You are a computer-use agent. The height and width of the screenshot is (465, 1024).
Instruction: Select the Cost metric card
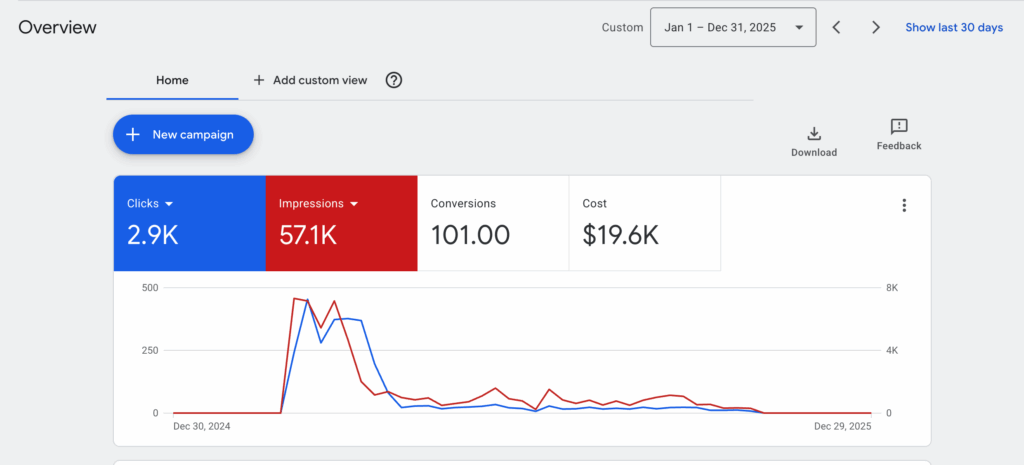(x=644, y=223)
